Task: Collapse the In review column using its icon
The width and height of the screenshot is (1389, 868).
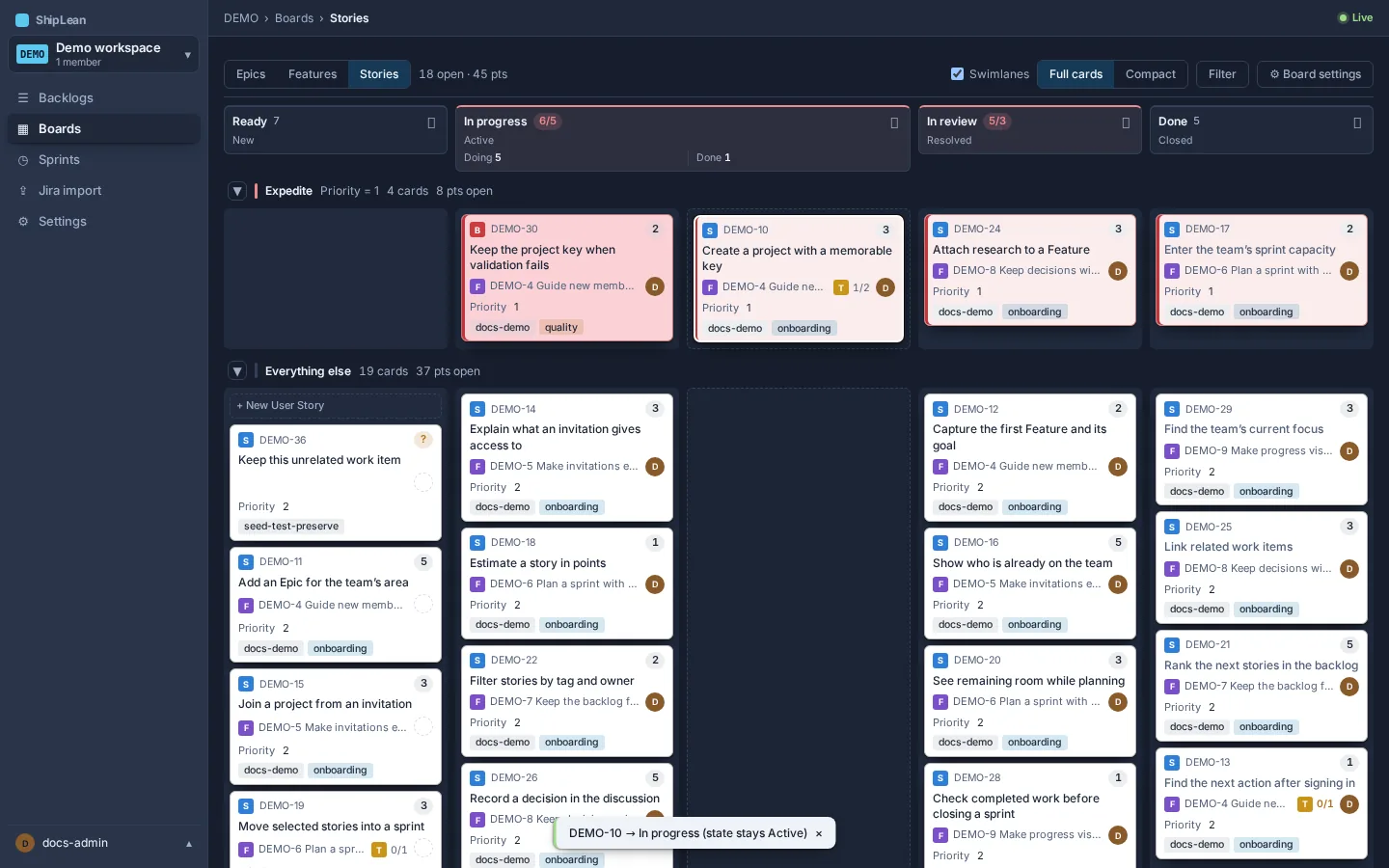Action: pyautogui.click(x=1126, y=122)
